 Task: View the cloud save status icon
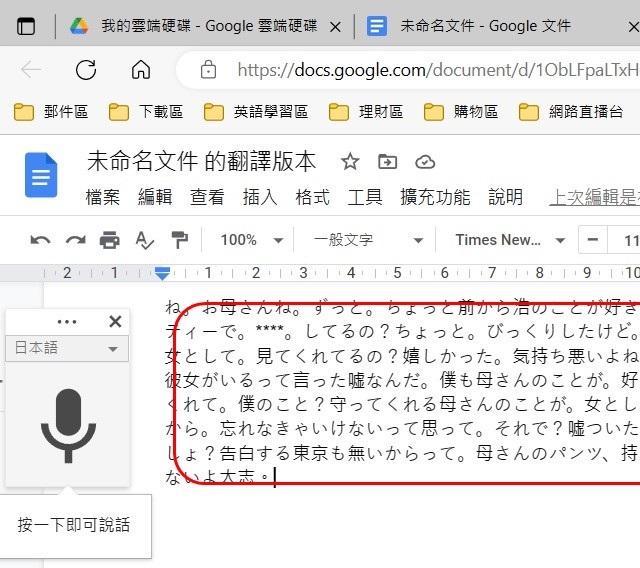425,162
